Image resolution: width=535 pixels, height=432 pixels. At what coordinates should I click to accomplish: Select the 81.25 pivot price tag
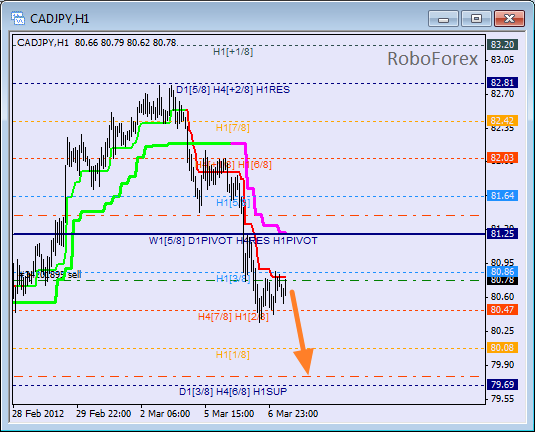(x=502, y=234)
